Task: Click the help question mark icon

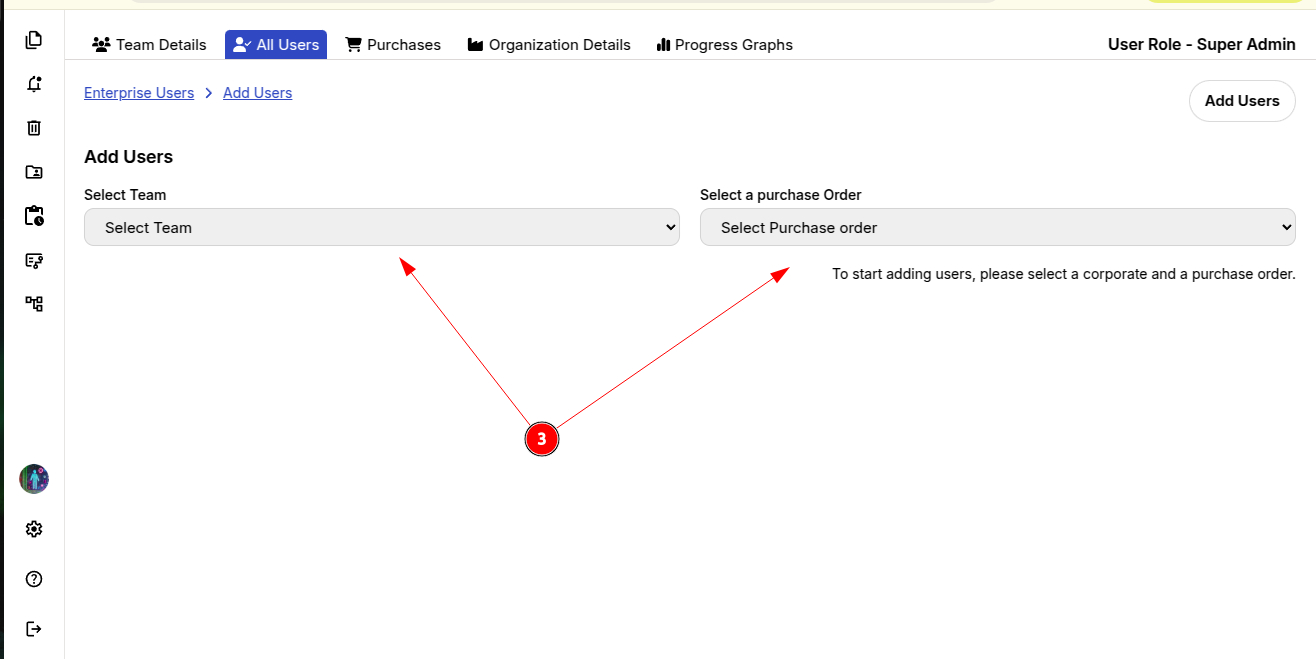Action: pyautogui.click(x=34, y=579)
